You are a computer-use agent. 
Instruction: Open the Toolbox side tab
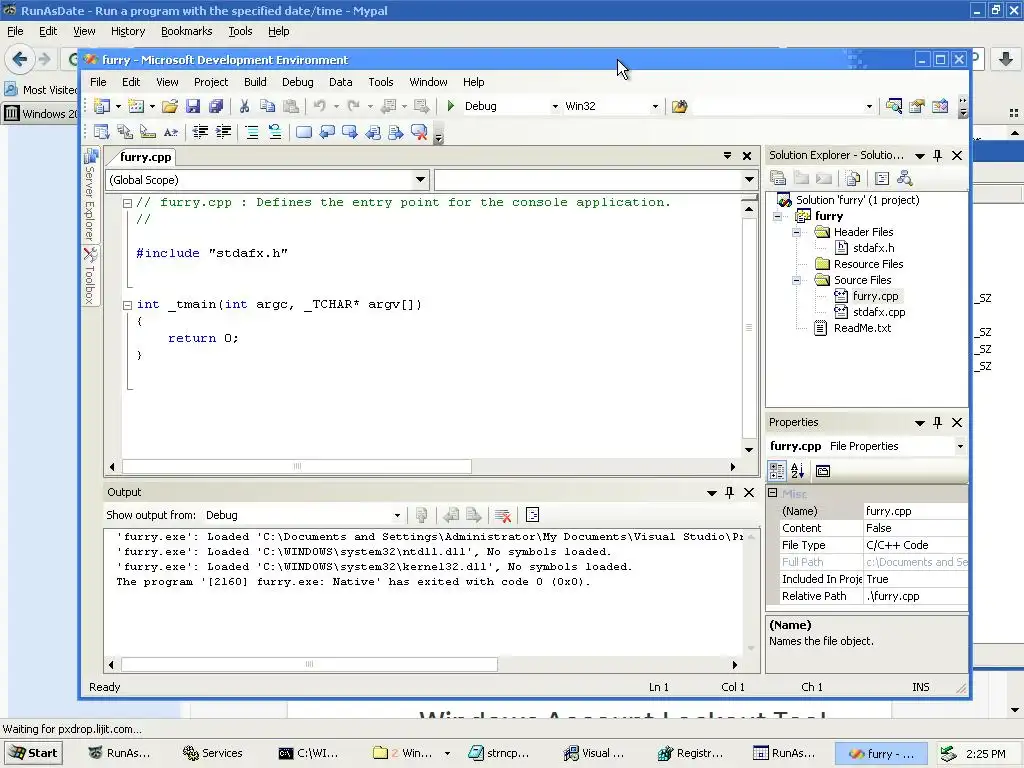point(91,276)
